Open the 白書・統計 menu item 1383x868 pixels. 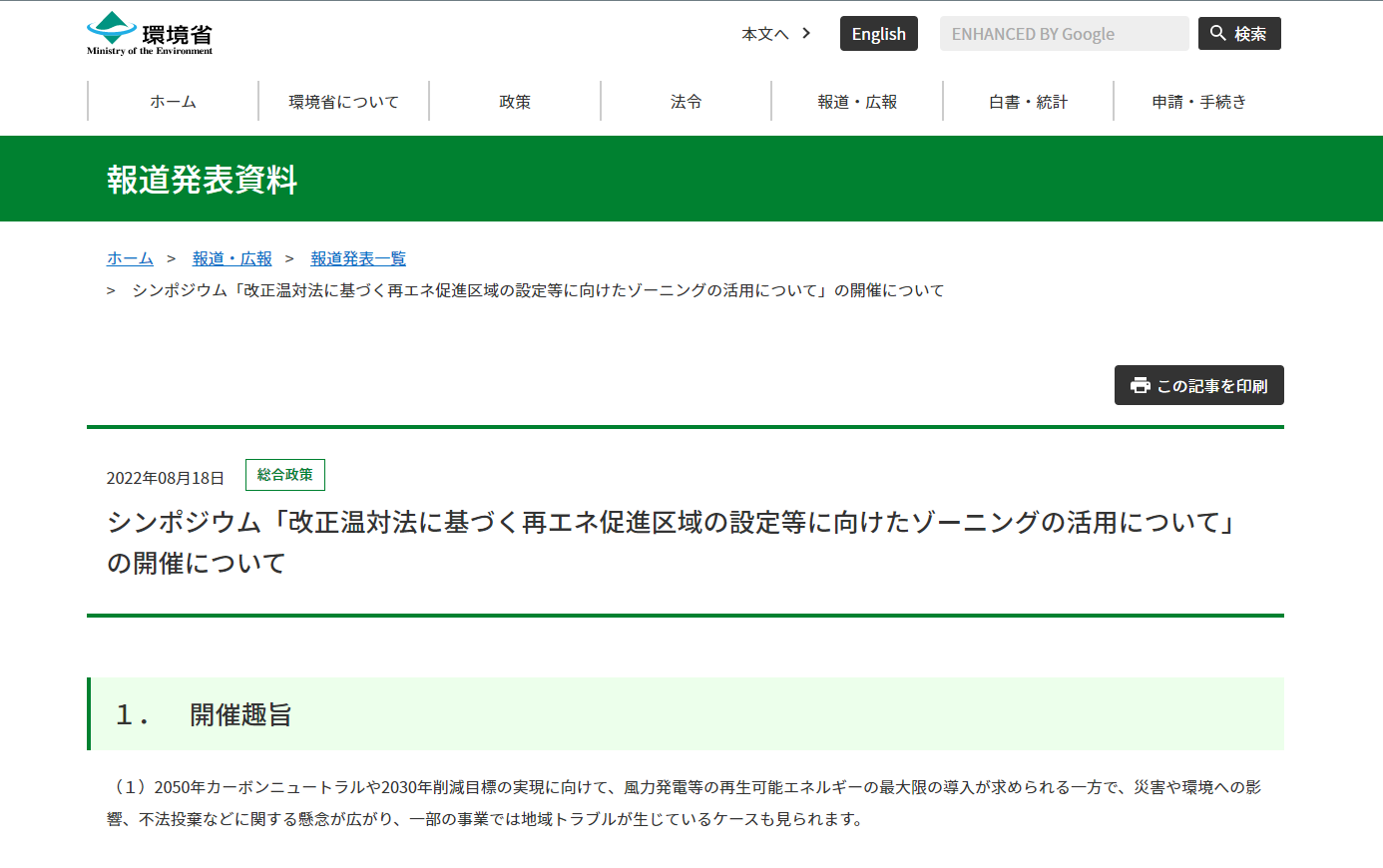click(x=1028, y=102)
